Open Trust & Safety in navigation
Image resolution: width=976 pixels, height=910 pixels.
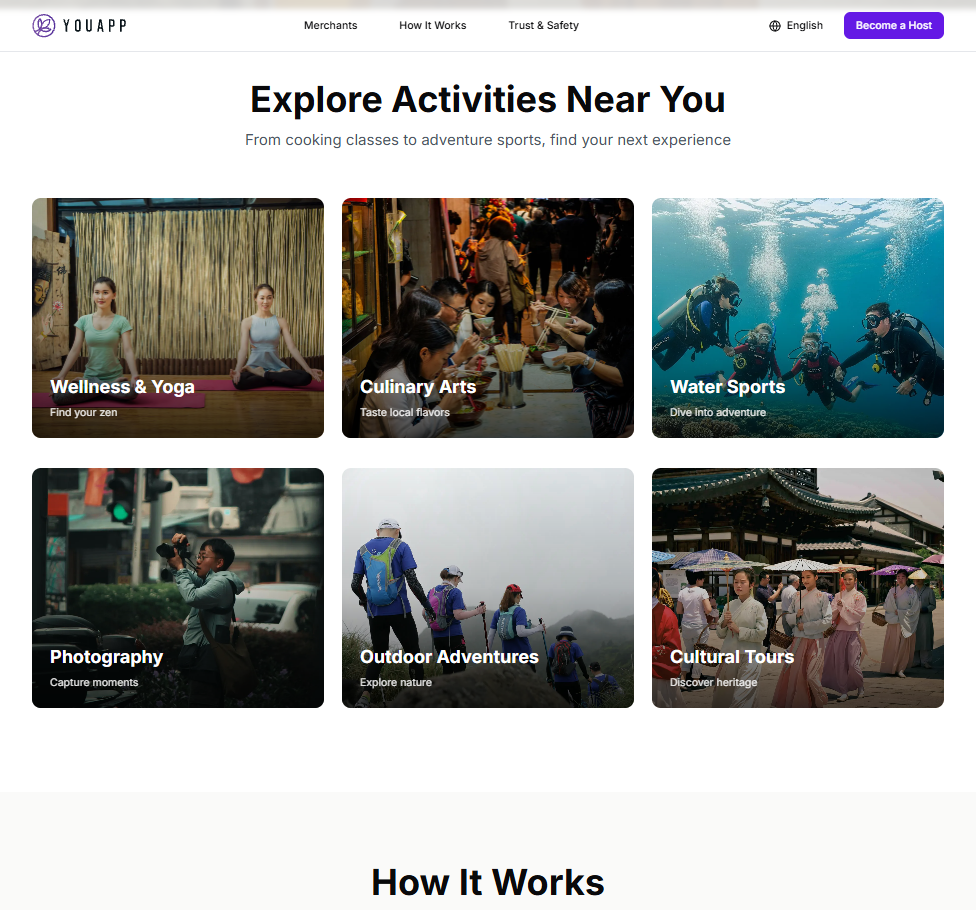[543, 26]
